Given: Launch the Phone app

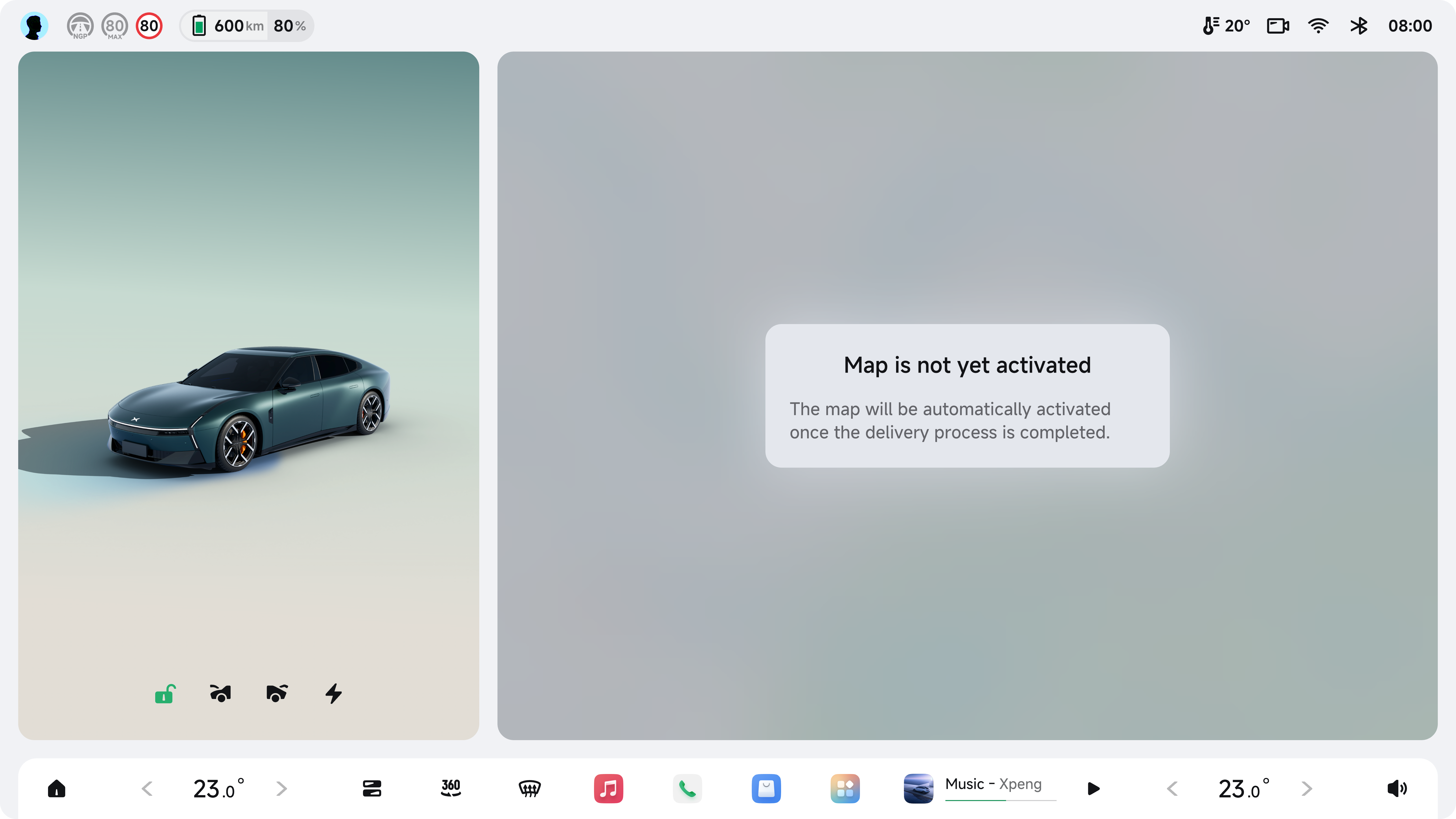Looking at the screenshot, I should click(687, 788).
